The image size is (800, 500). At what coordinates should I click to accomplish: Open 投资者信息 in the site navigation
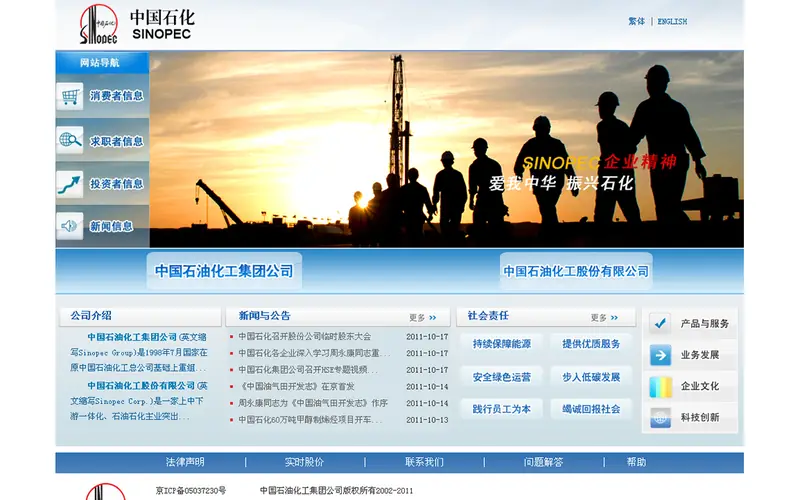[117, 184]
